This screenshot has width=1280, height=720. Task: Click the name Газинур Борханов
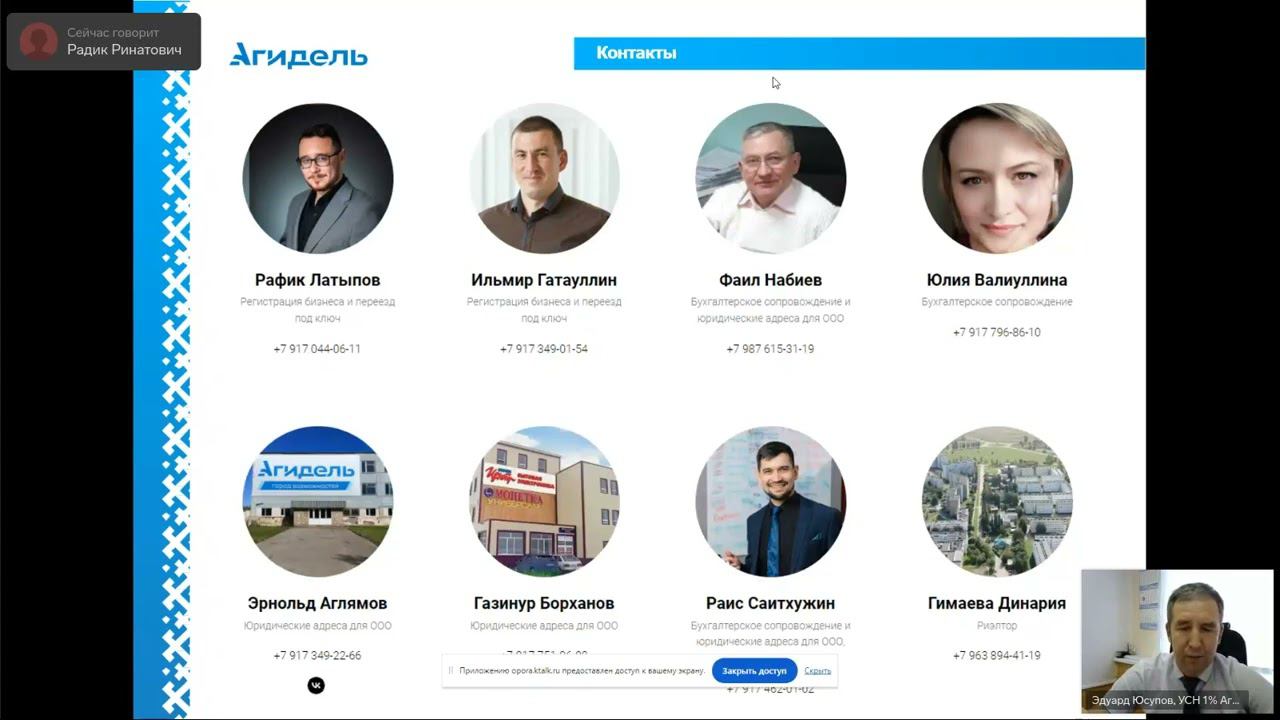[x=544, y=603]
